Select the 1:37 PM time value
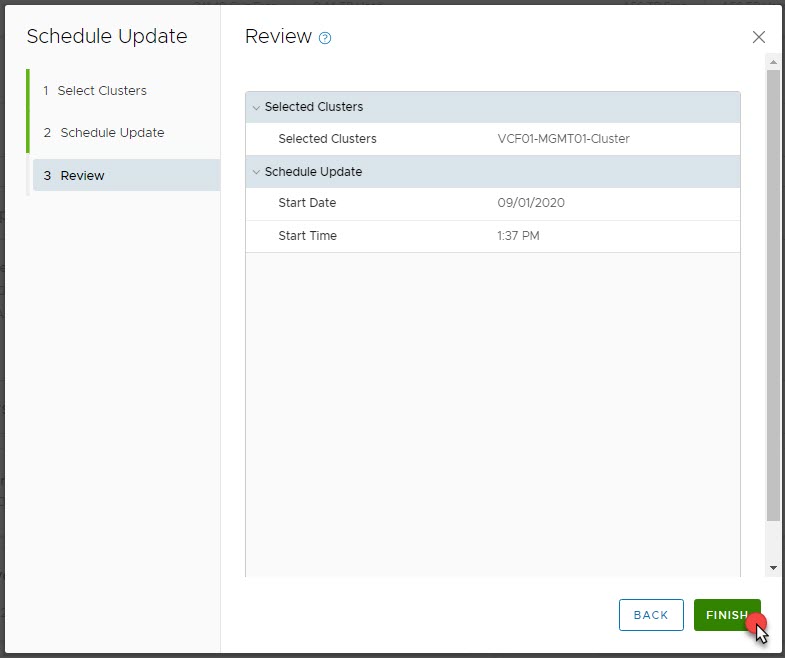785x658 pixels. pos(518,236)
